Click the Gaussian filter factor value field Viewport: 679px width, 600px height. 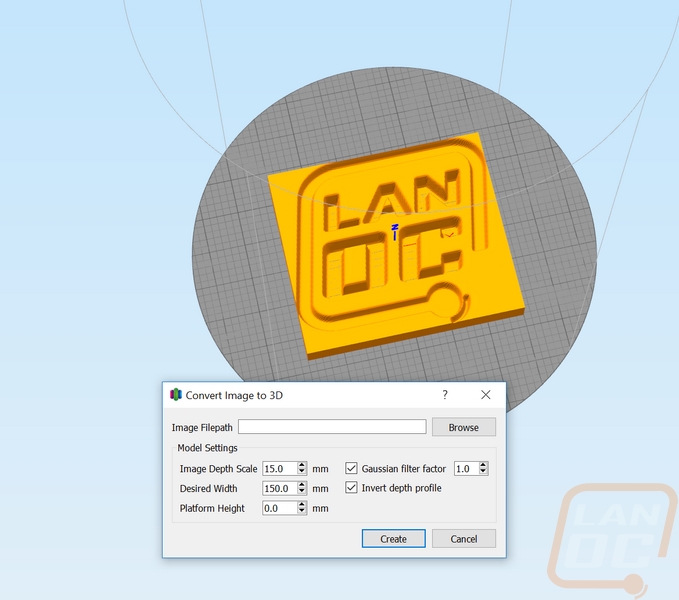point(465,468)
